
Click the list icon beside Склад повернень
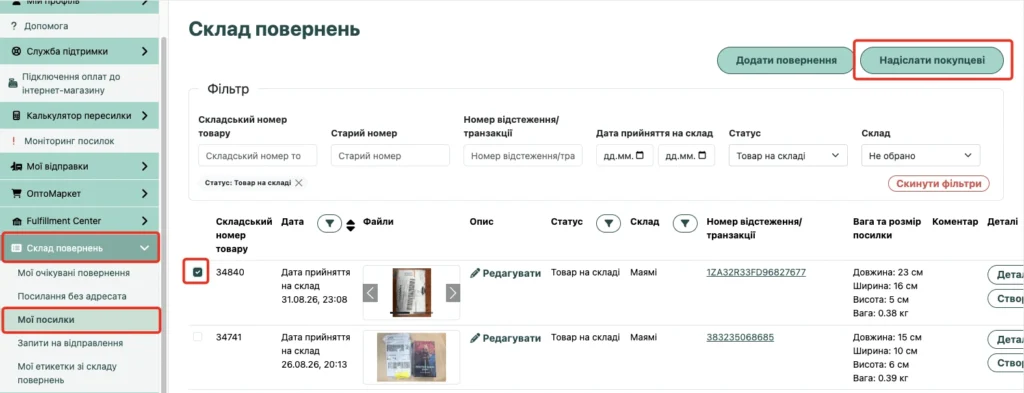(x=16, y=248)
